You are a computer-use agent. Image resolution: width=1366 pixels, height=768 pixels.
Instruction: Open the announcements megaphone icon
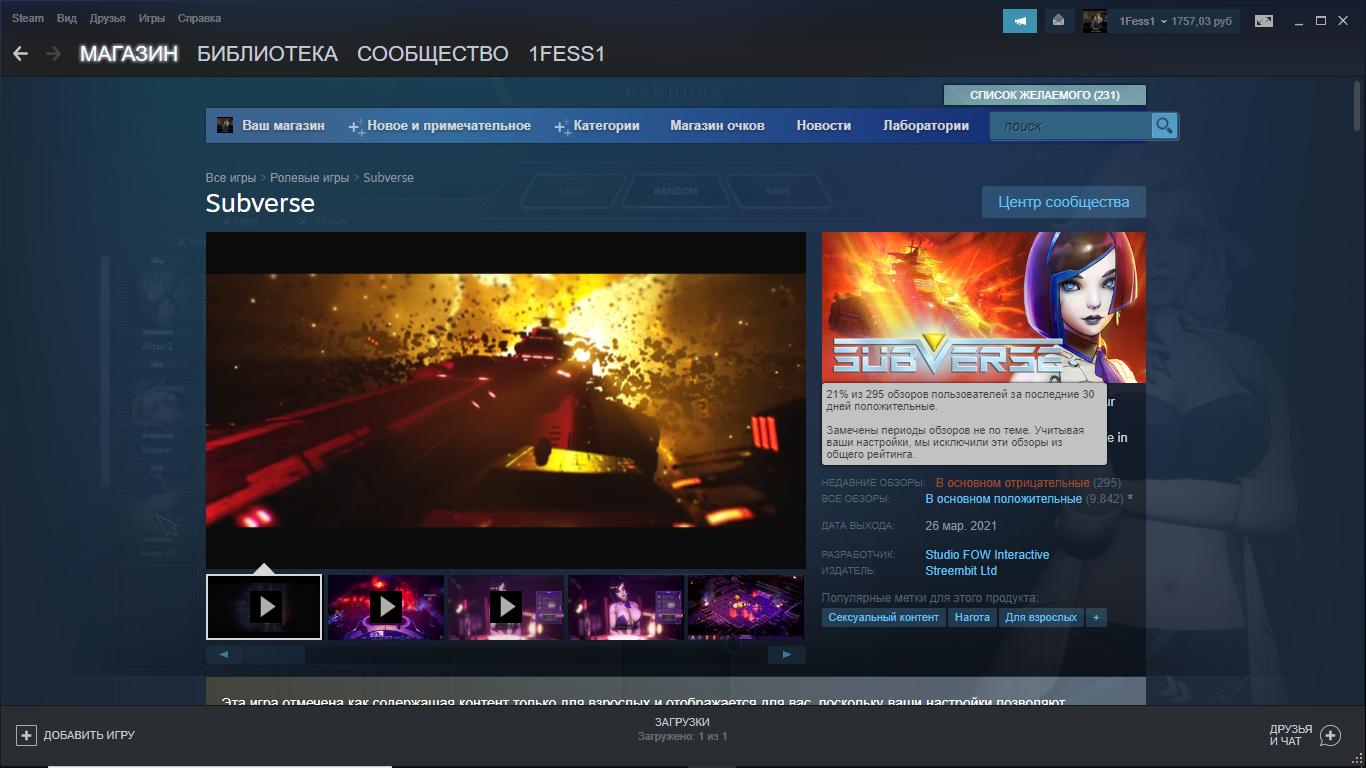click(1019, 21)
